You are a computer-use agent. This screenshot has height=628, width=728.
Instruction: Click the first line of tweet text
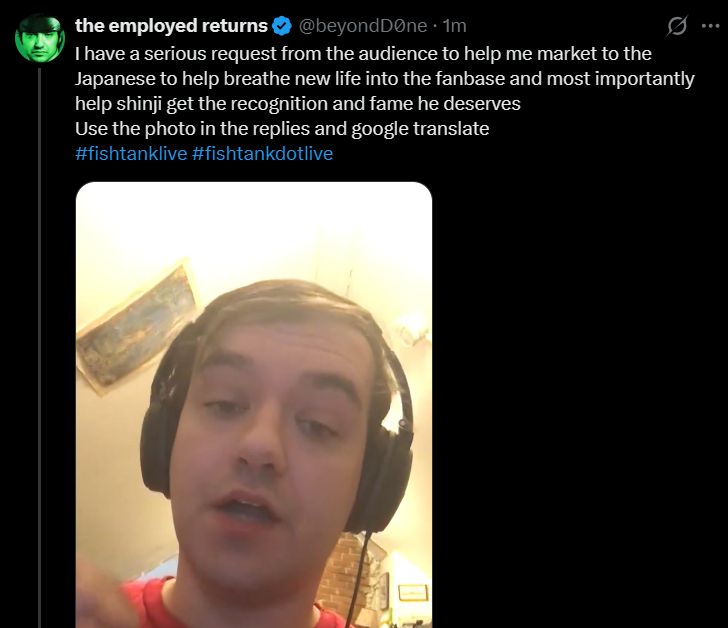(x=363, y=54)
